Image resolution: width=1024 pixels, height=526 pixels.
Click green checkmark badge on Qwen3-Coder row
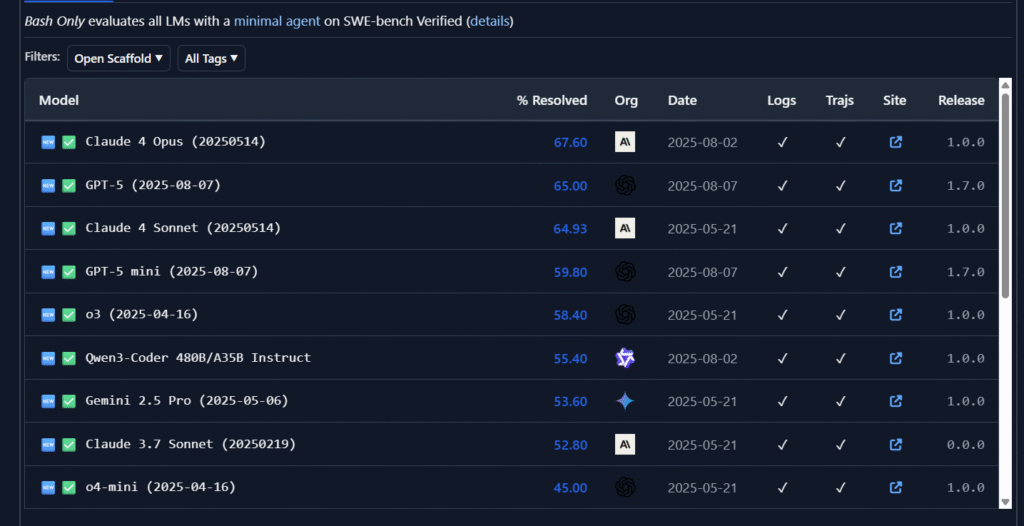coord(69,358)
